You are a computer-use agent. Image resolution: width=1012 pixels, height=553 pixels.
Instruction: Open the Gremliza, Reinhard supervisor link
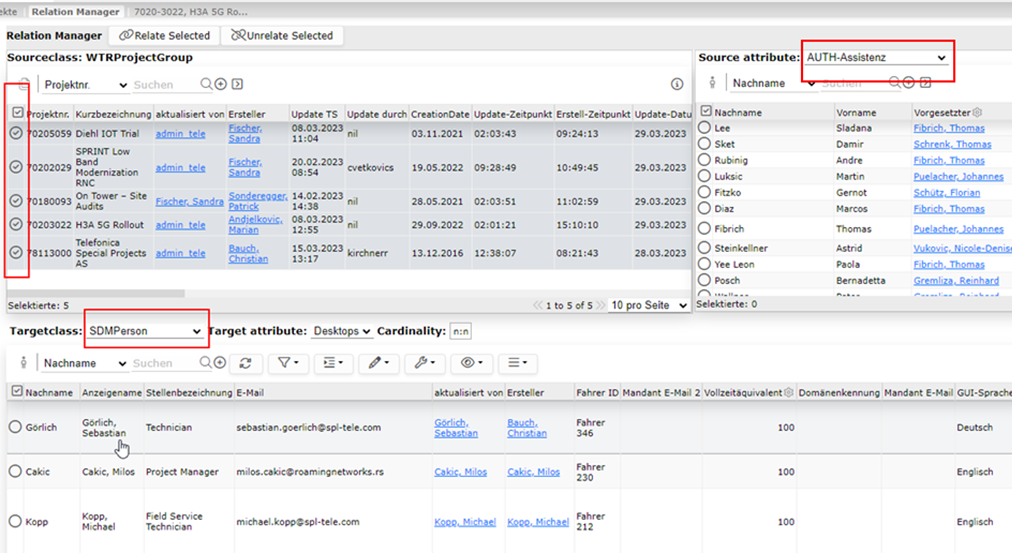(x=956, y=280)
